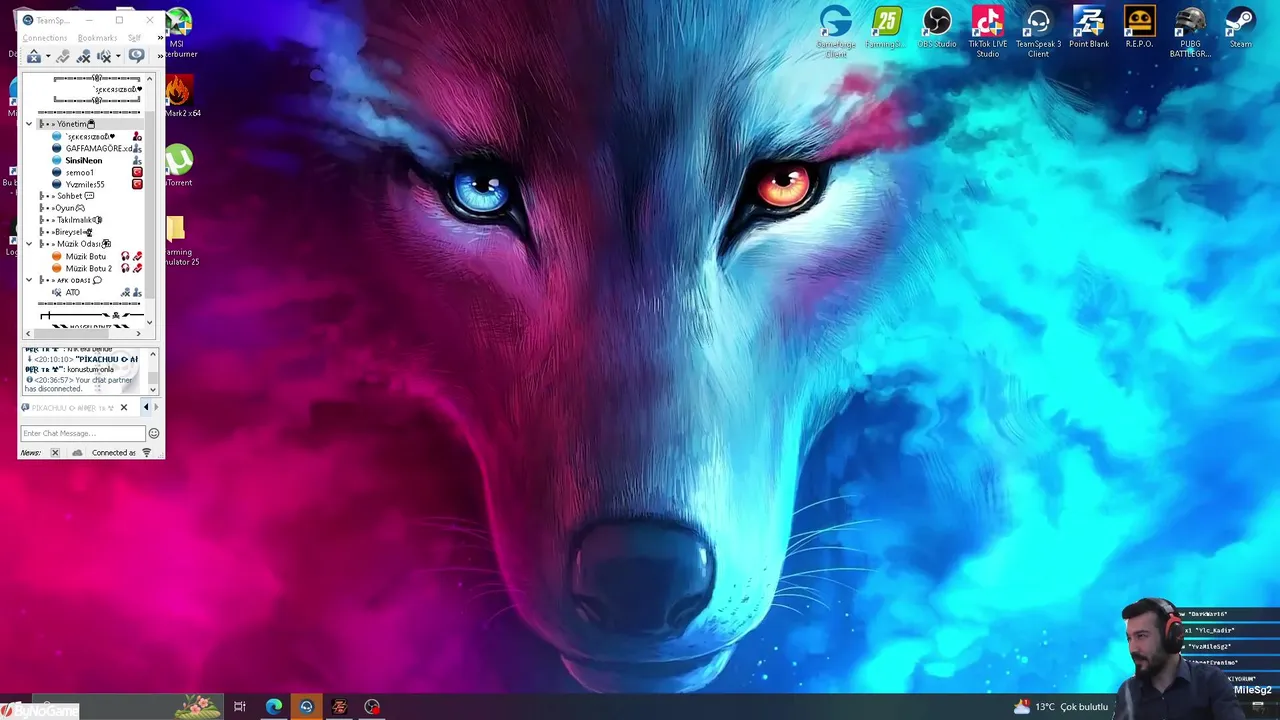Open the Connections menu in TeamSpeak
Screen dimensions: 1280x720
(45, 38)
